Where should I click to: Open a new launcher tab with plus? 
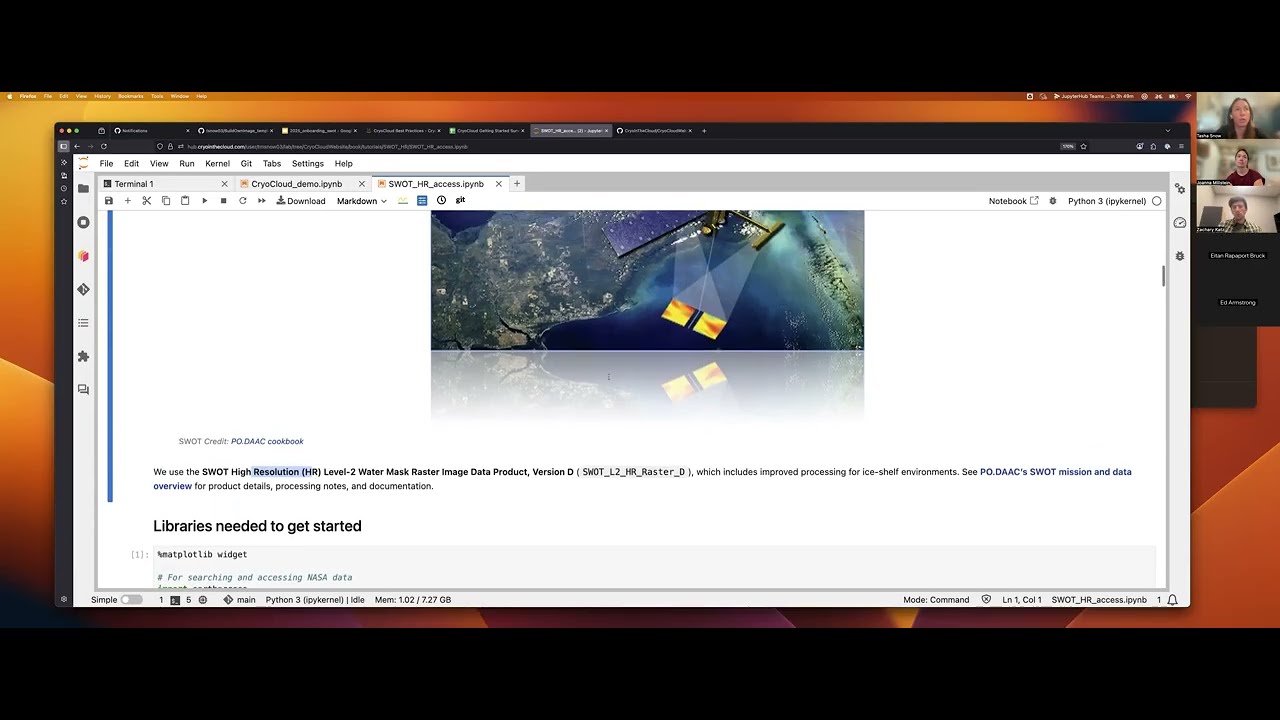[517, 183]
